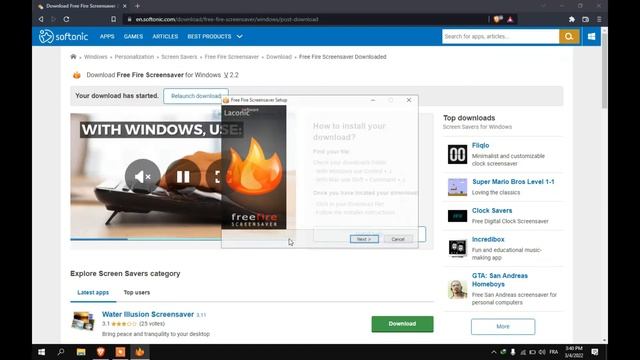Open Apps menu
Screen dimensions: 640x360
107,36
